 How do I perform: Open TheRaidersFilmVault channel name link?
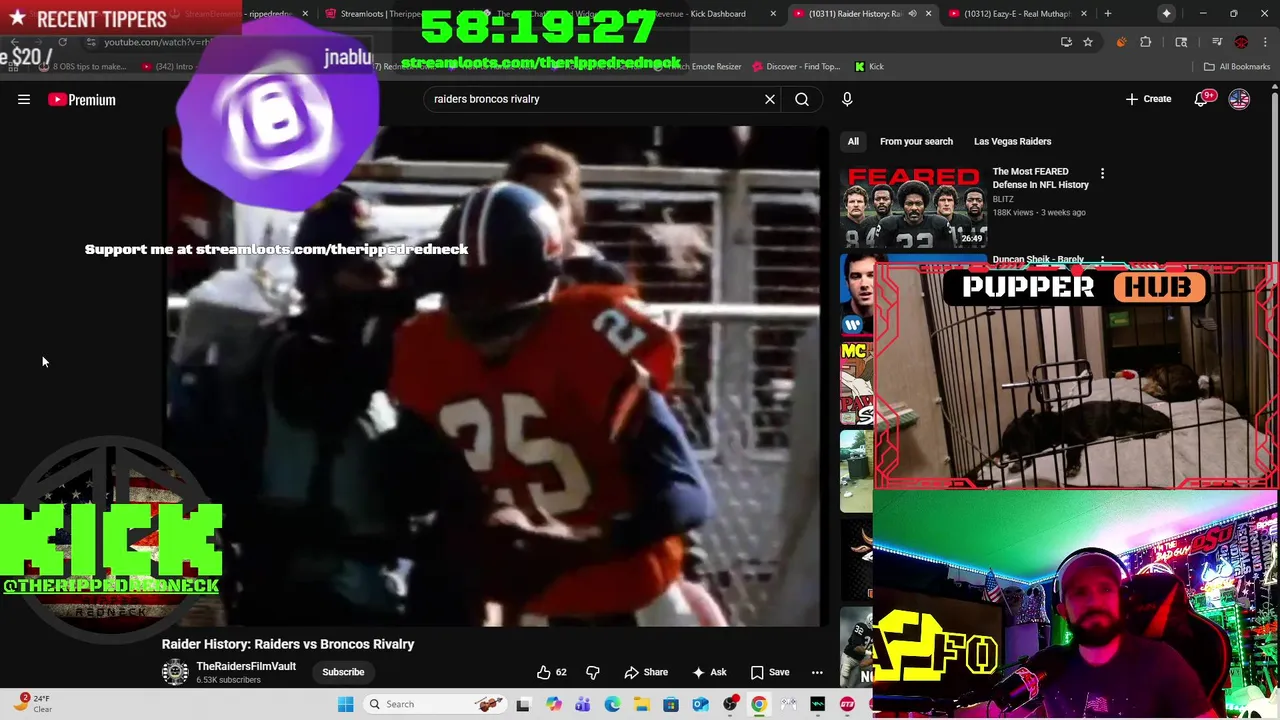pyautogui.click(x=246, y=666)
